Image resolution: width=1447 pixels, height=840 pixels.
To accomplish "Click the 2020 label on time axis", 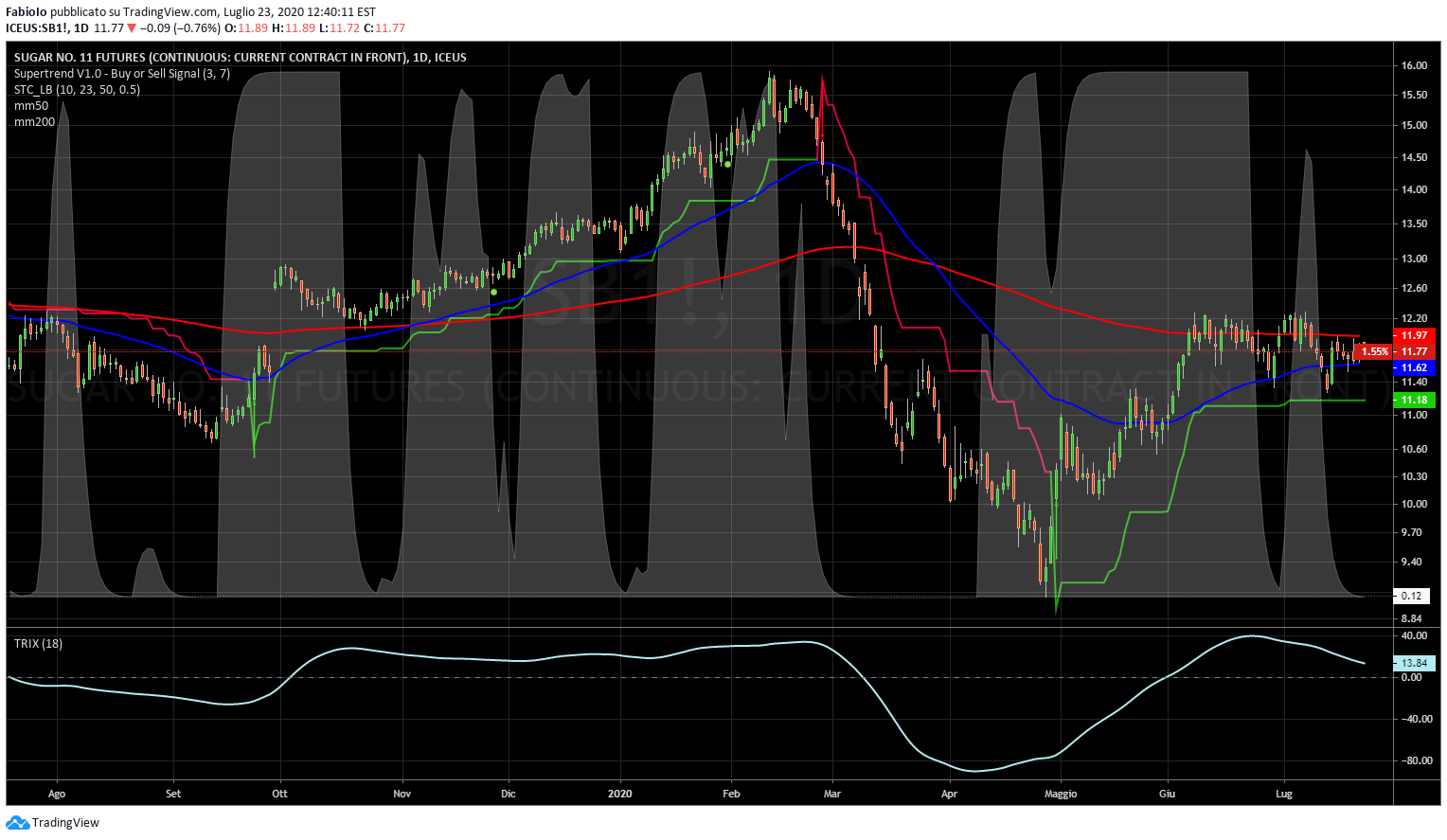I will point(620,794).
